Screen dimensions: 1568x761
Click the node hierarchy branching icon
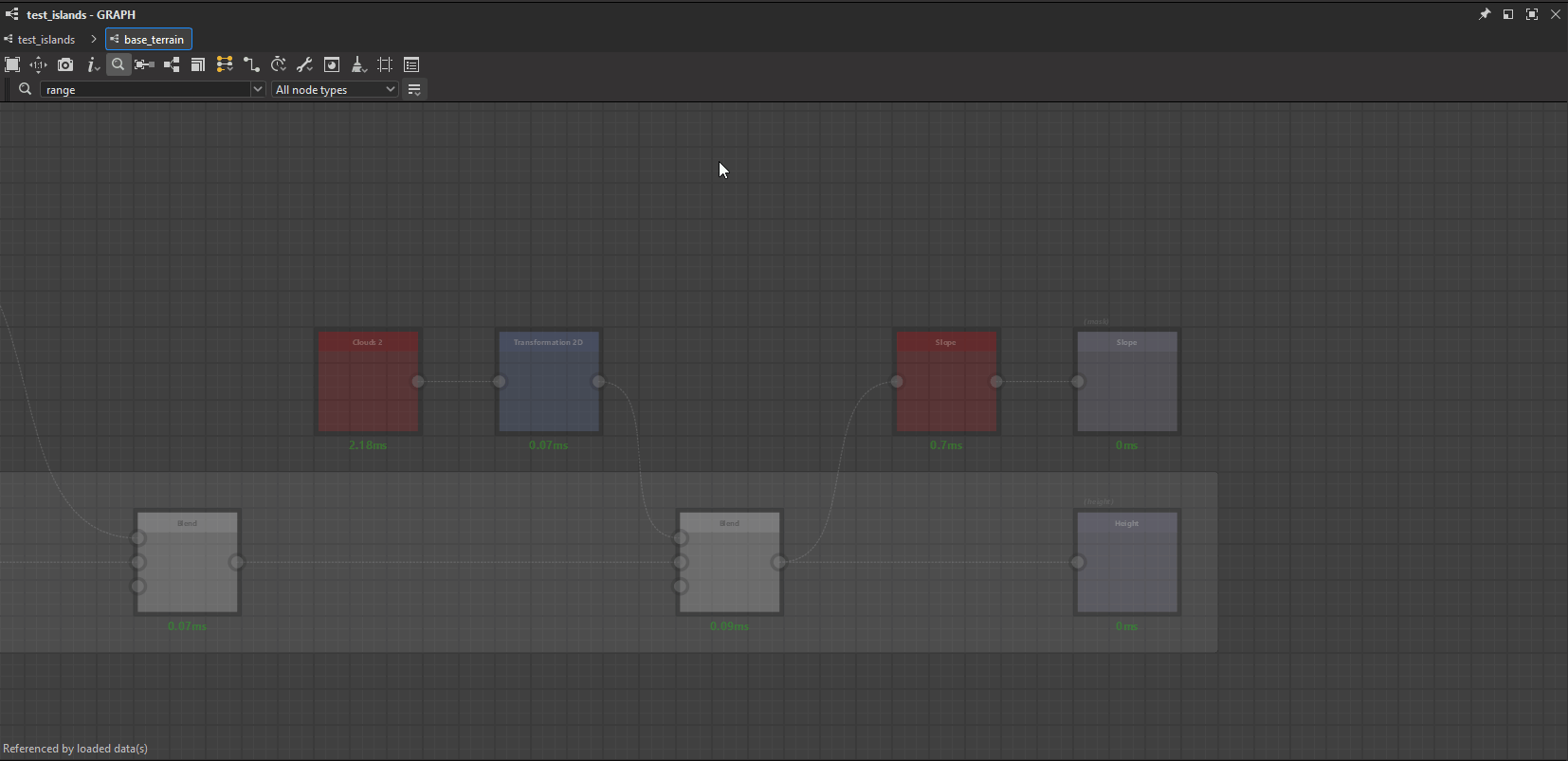pos(172,64)
